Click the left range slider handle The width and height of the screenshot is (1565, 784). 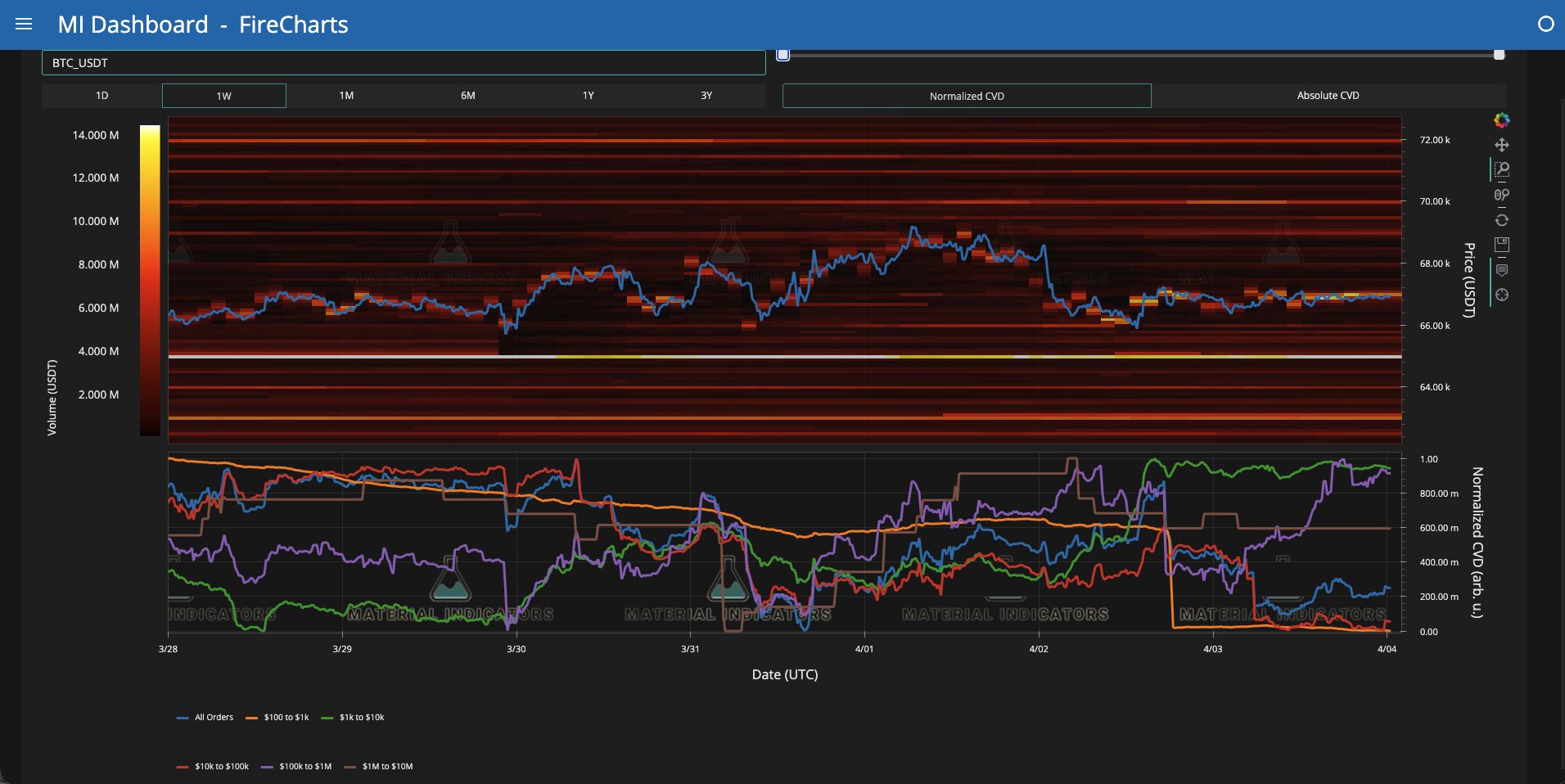click(x=783, y=55)
